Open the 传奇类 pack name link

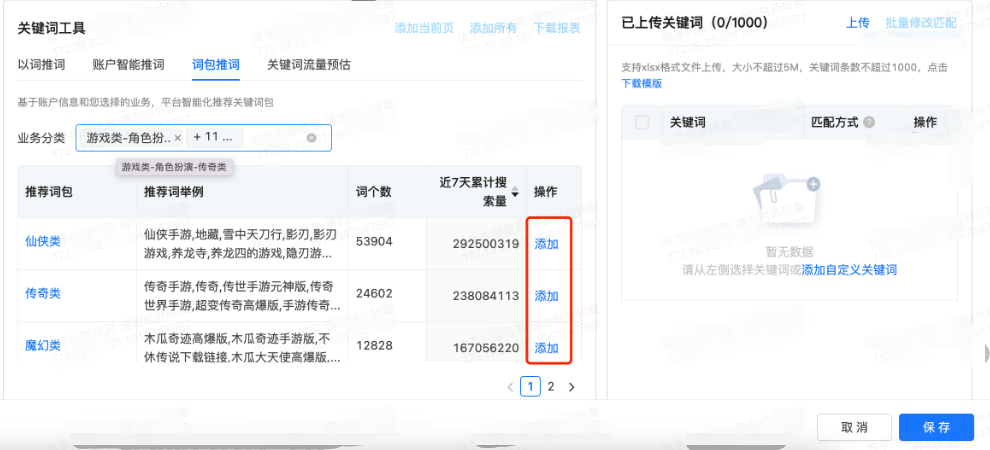click(43, 293)
